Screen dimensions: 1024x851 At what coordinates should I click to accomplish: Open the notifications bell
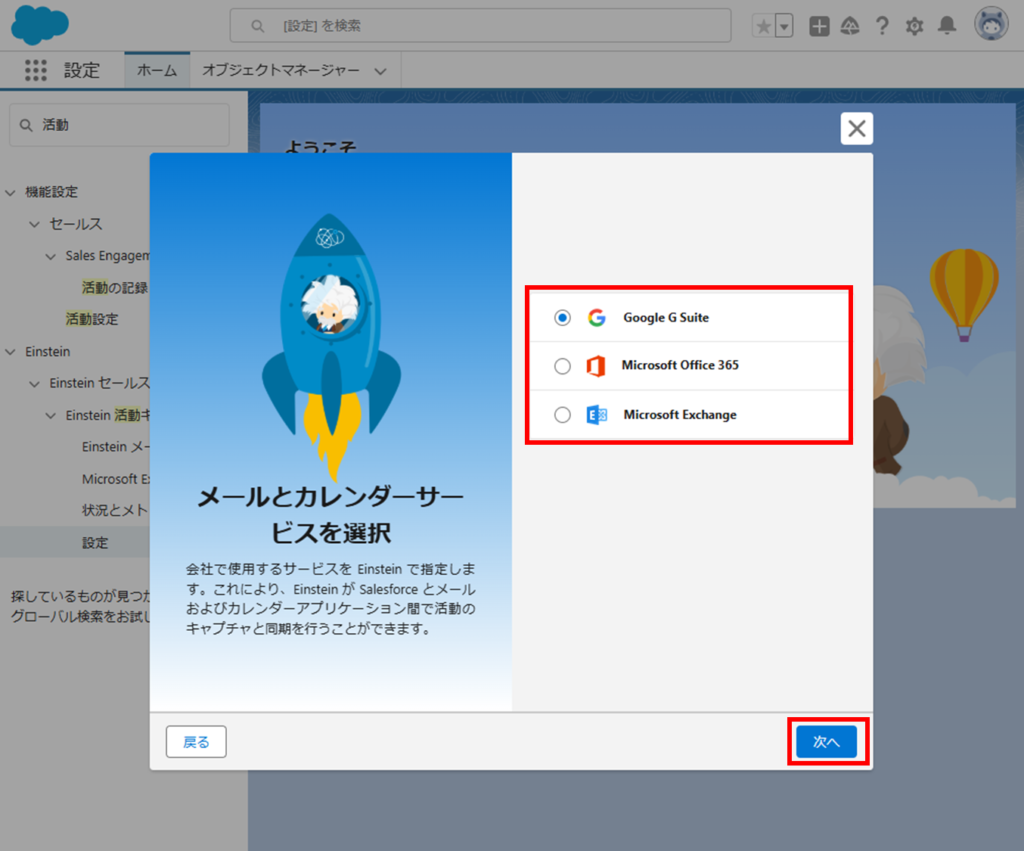(x=947, y=25)
